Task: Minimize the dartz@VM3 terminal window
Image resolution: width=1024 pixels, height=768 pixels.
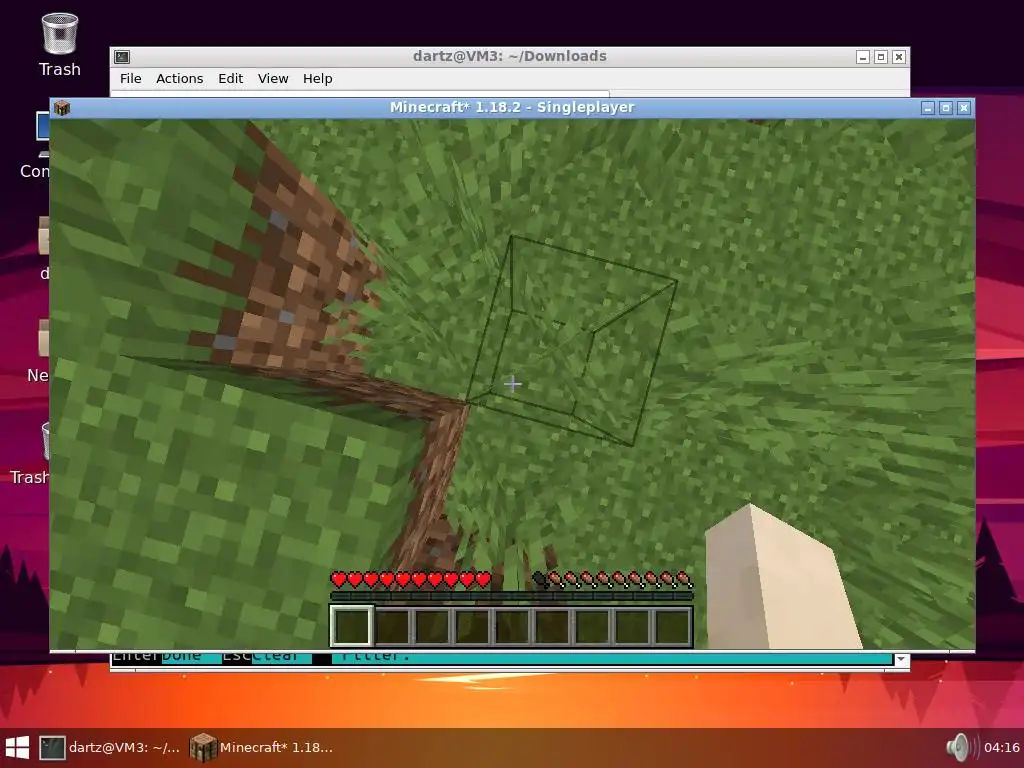Action: (x=863, y=57)
